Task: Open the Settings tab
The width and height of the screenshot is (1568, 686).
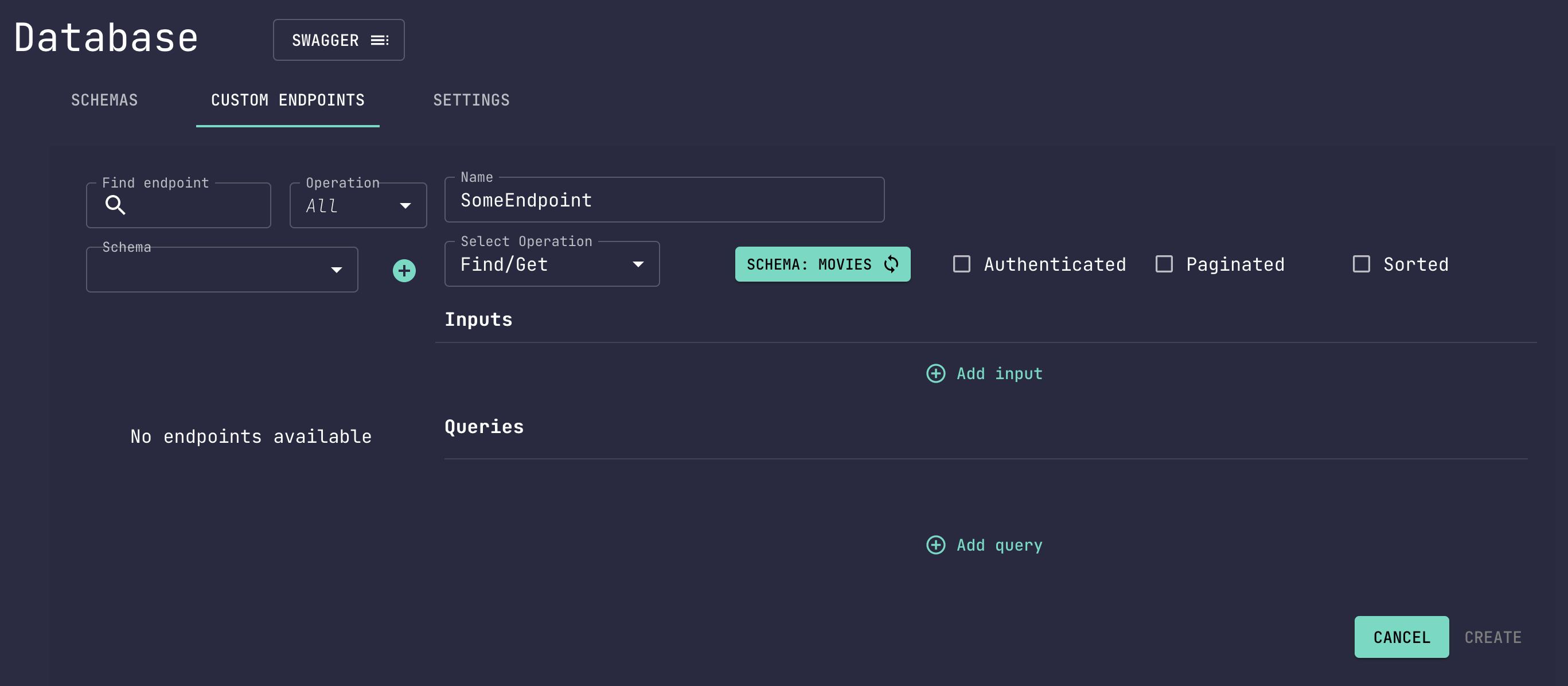Action: point(471,100)
